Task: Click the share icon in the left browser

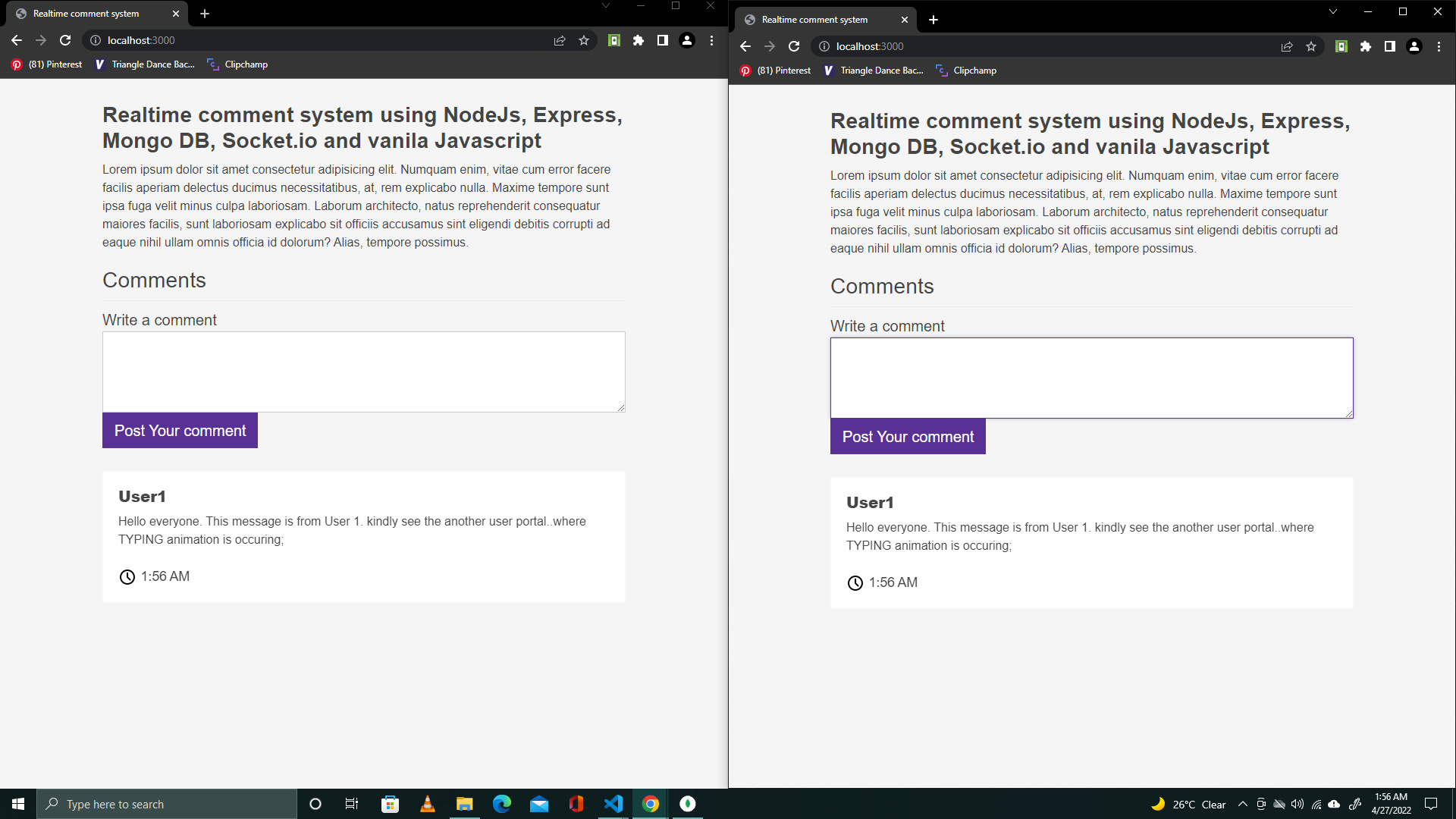Action: [560, 40]
